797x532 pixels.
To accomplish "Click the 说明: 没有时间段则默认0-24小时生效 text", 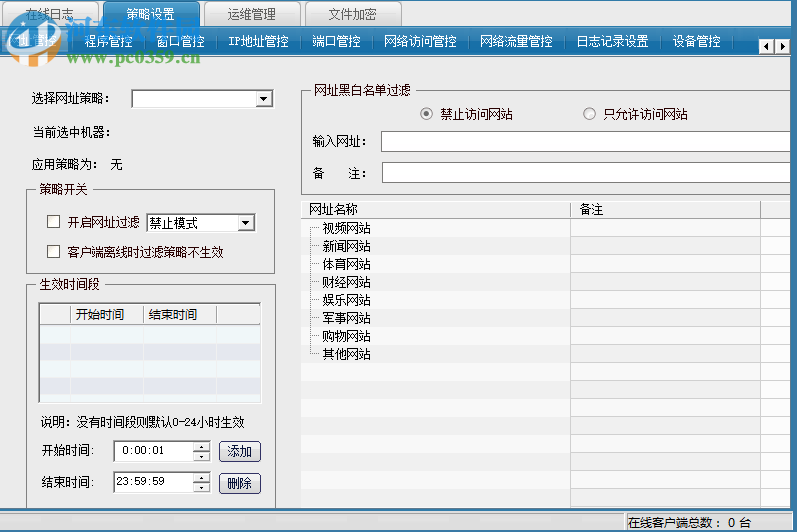I will point(142,422).
